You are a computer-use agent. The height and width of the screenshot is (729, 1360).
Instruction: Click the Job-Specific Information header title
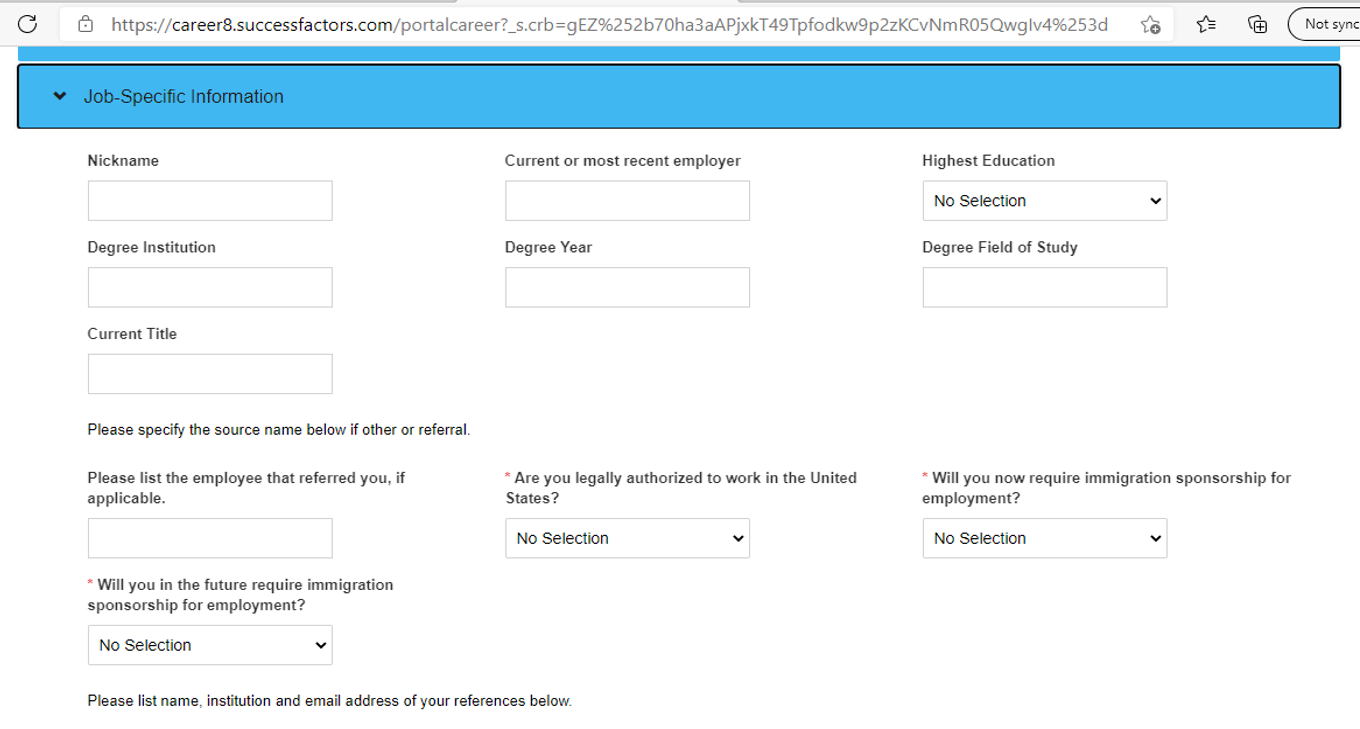(183, 97)
